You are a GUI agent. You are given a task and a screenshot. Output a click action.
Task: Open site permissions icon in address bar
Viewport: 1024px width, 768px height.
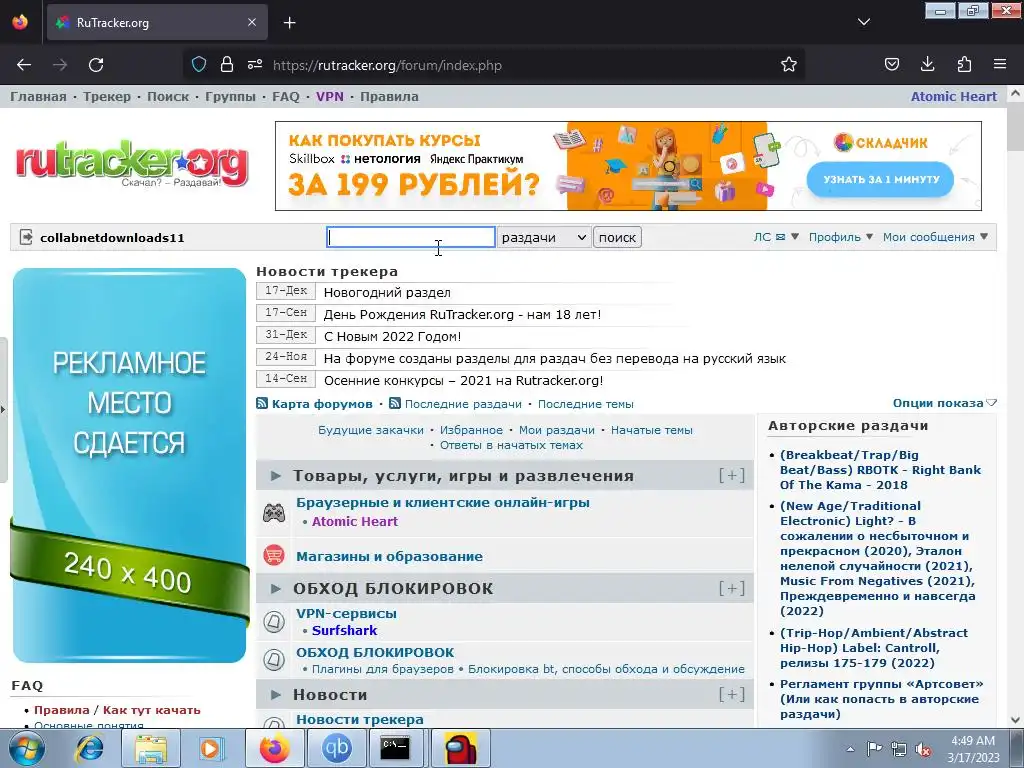pos(255,65)
